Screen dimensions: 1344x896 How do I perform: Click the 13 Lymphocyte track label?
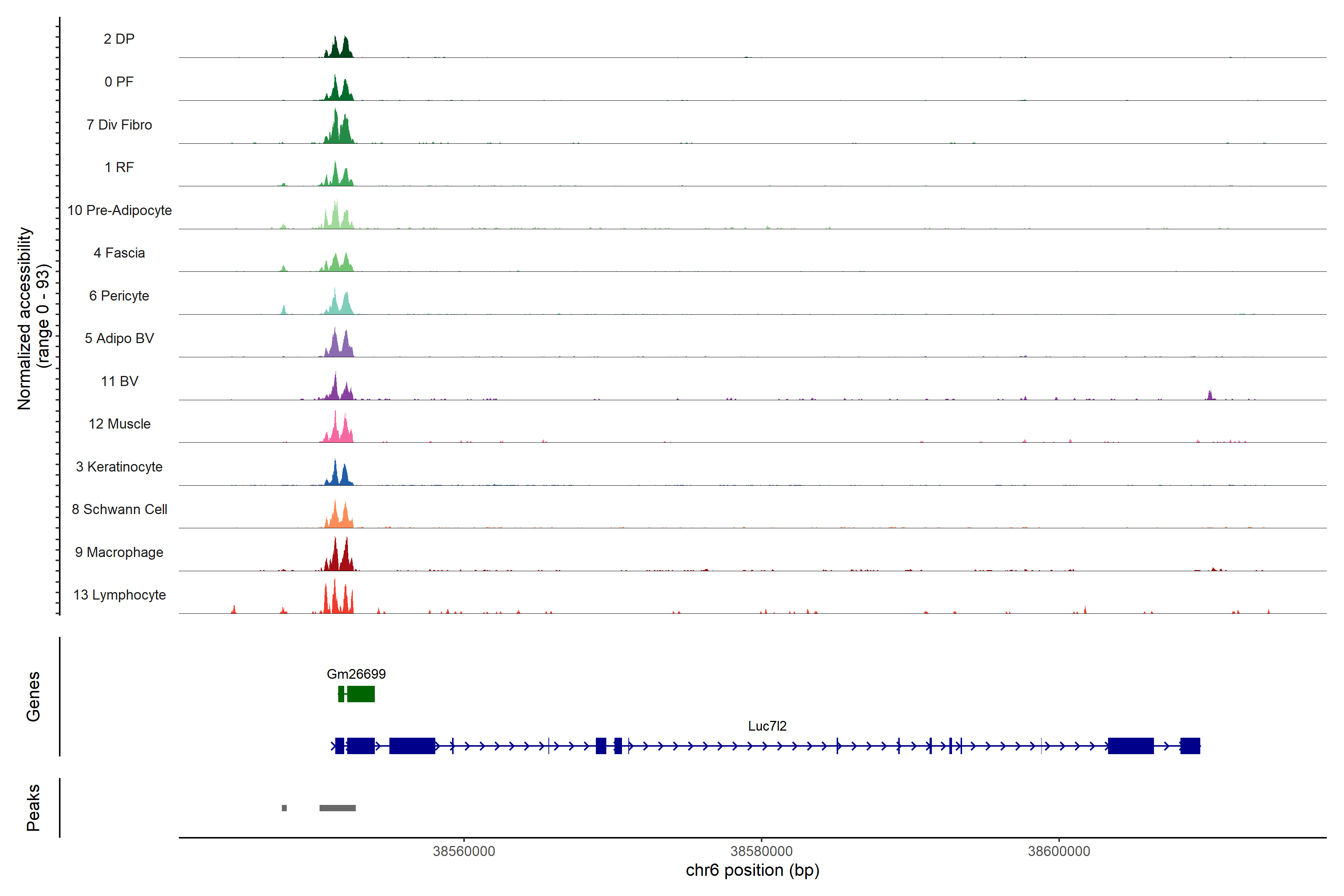click(x=119, y=595)
